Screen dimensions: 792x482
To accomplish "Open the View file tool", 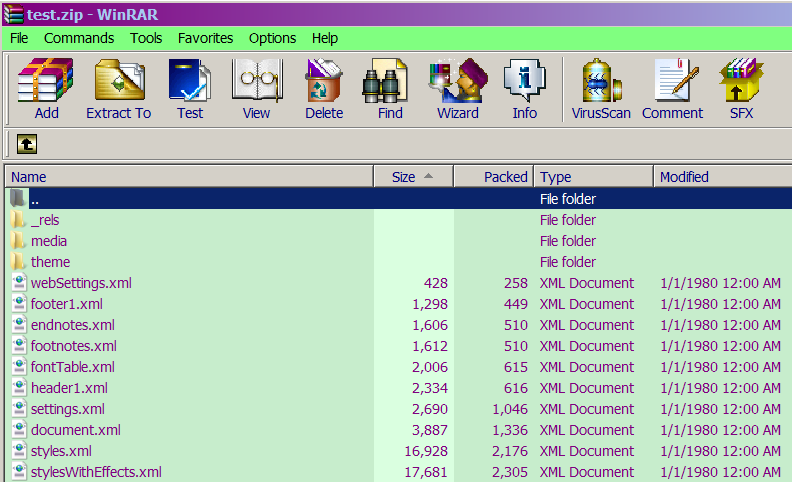I will (257, 81).
